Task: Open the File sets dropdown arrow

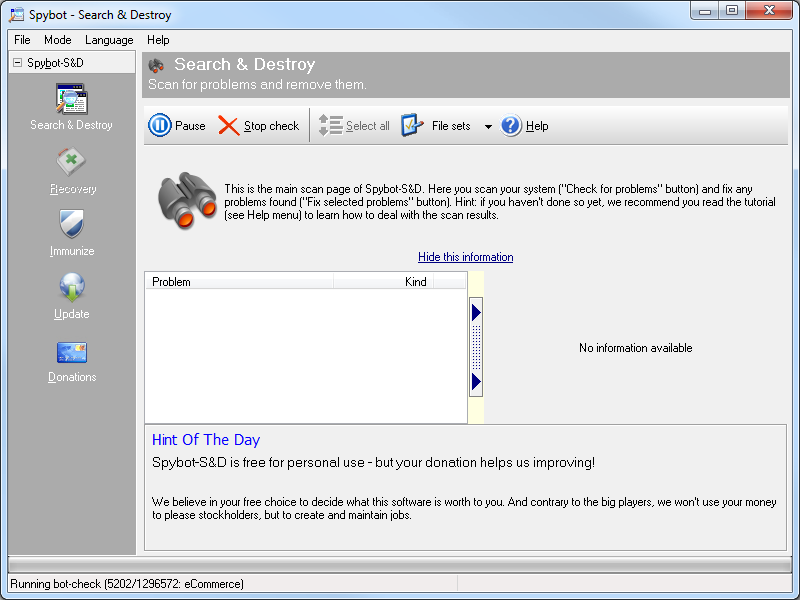Action: click(x=488, y=127)
